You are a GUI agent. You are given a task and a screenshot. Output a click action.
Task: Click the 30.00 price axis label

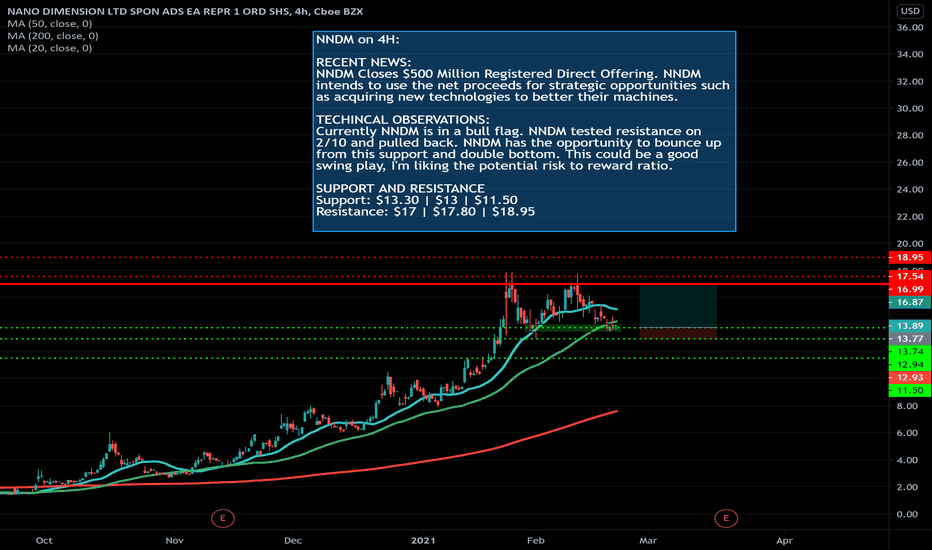point(910,108)
